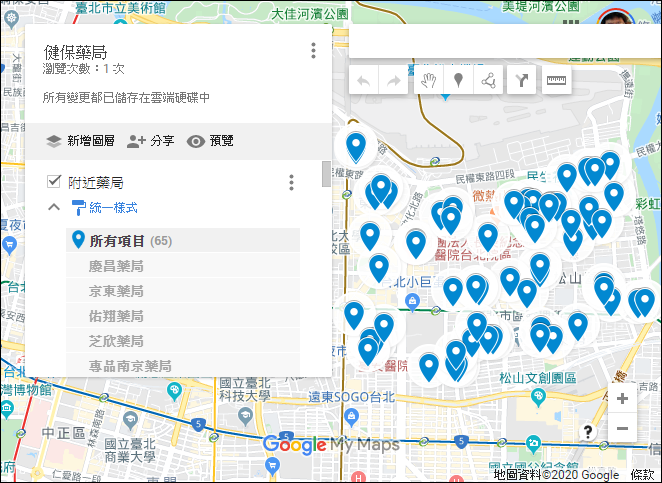The height and width of the screenshot is (483, 662).
Task: Open the 統一樣式 style settings
Action: pyautogui.click(x=105, y=207)
